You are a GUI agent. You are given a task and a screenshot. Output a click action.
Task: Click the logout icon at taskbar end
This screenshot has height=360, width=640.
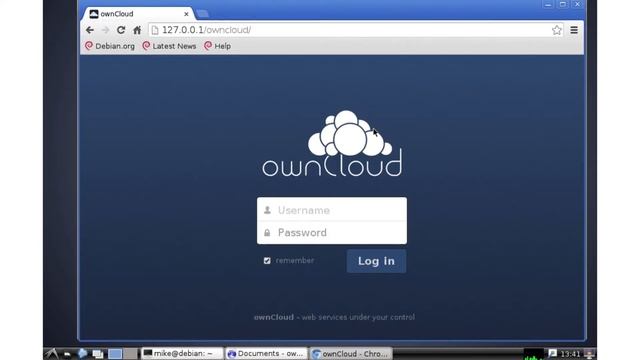pyautogui.click(x=589, y=354)
